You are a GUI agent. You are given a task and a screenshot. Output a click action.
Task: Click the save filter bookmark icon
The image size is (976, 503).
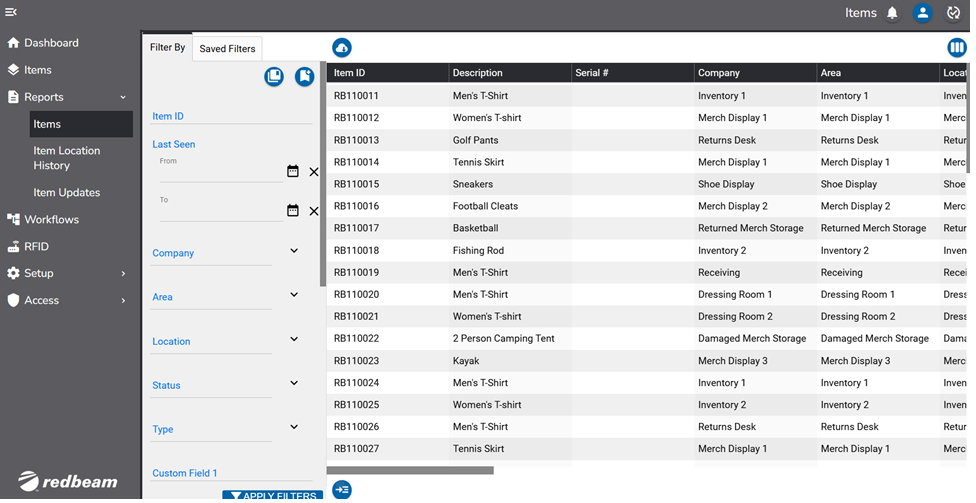[304, 77]
